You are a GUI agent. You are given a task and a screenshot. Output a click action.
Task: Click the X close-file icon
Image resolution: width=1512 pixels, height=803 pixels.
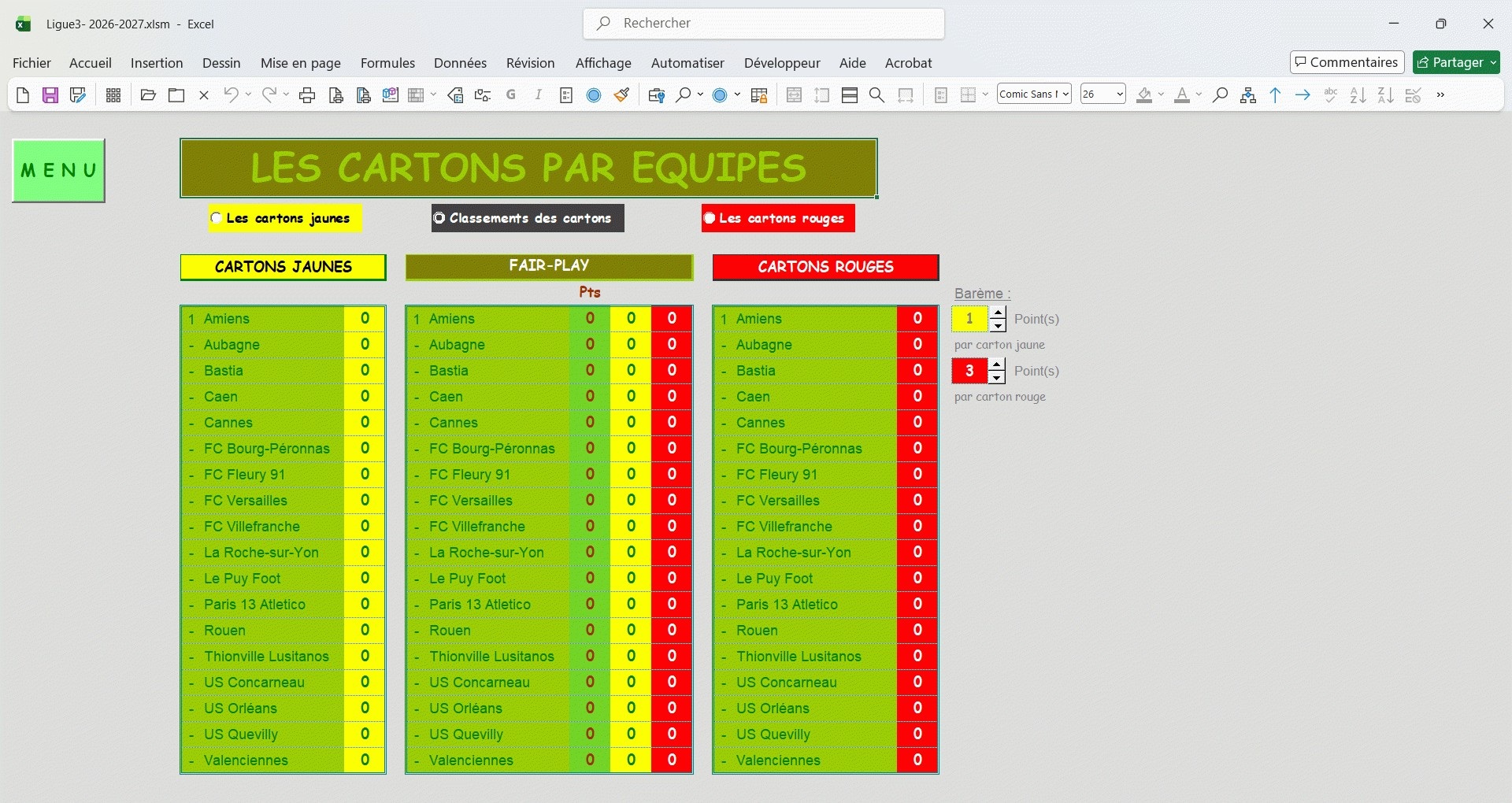coord(204,95)
